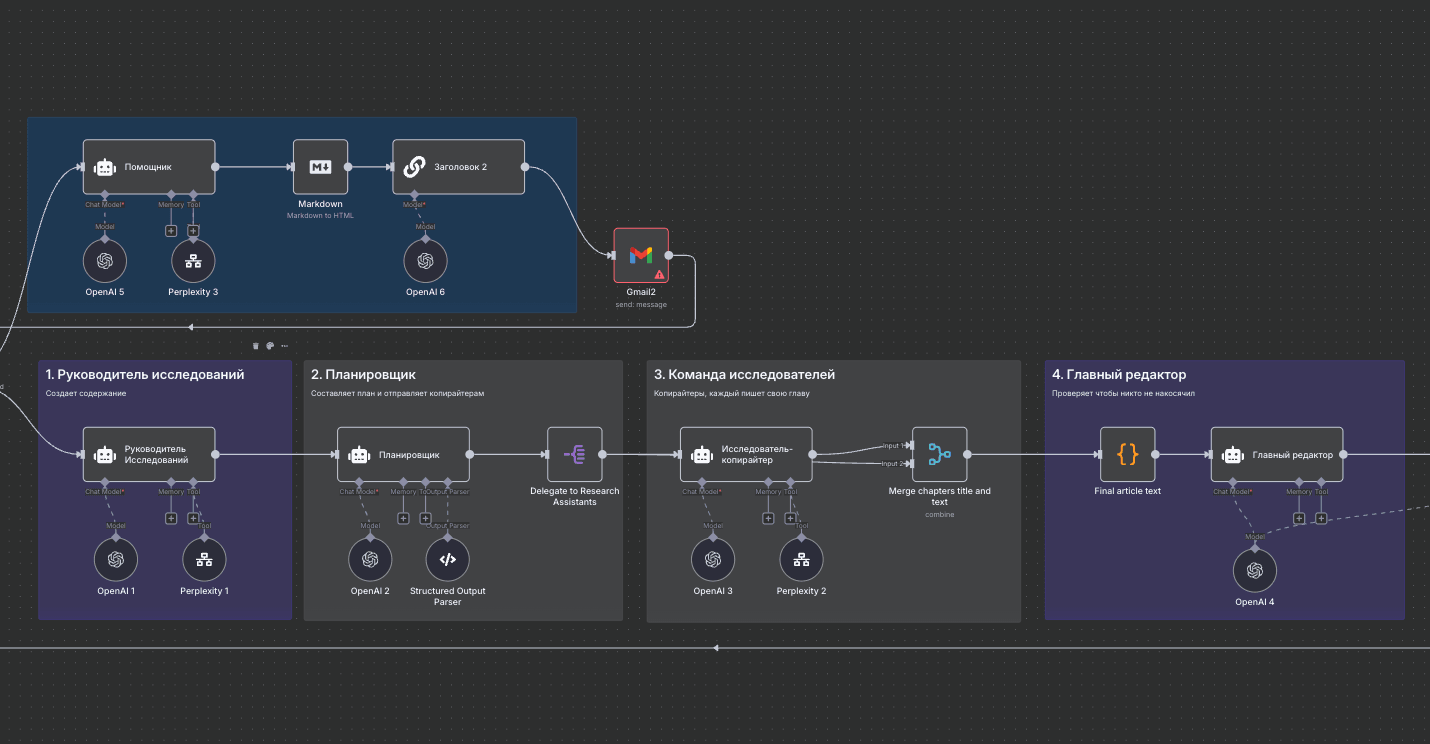1430x744 pixels.
Task: Open the Gmail2 send message node
Action: coord(640,255)
